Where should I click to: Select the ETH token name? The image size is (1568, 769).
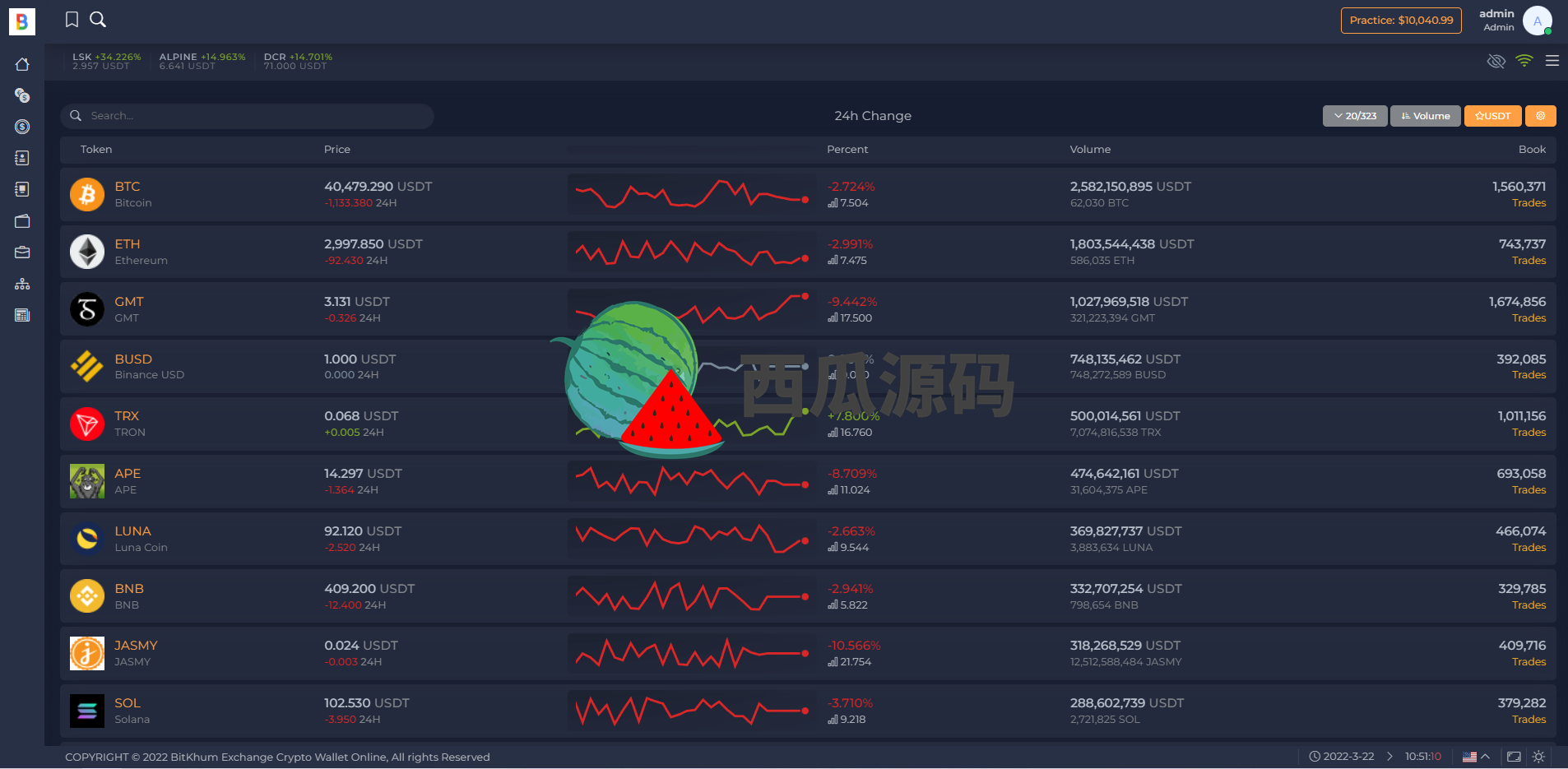click(x=128, y=244)
